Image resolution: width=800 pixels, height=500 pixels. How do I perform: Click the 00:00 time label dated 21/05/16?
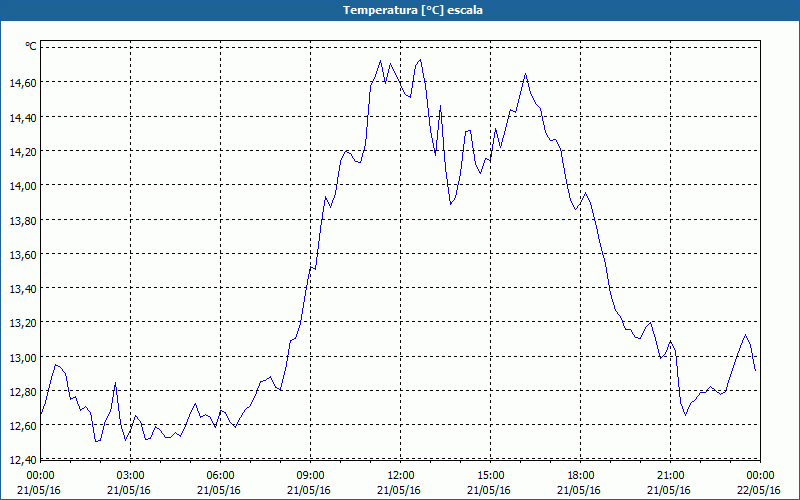point(40,476)
